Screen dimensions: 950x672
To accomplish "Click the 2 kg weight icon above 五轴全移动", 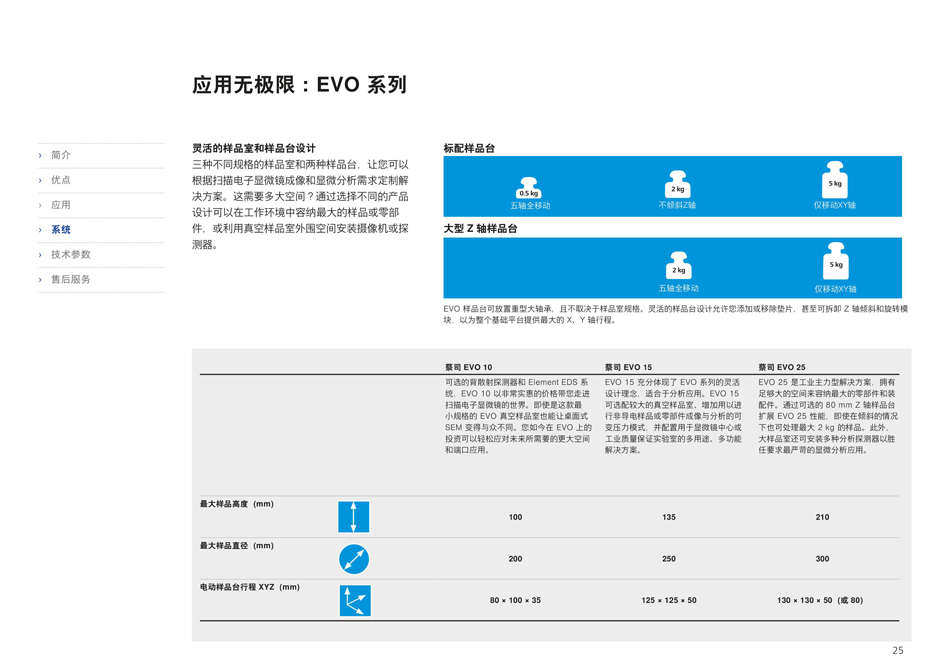I will click(679, 265).
